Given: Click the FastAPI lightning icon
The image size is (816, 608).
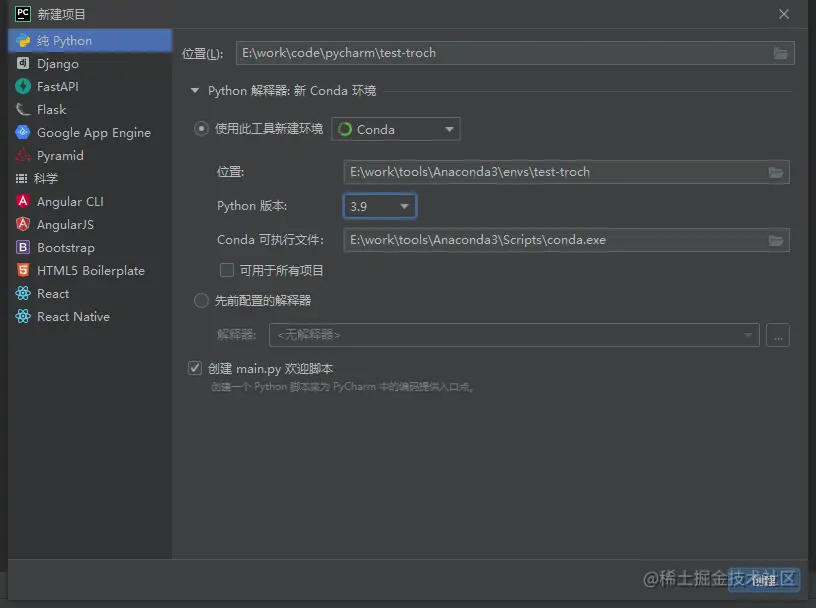Looking at the screenshot, I should [x=23, y=86].
